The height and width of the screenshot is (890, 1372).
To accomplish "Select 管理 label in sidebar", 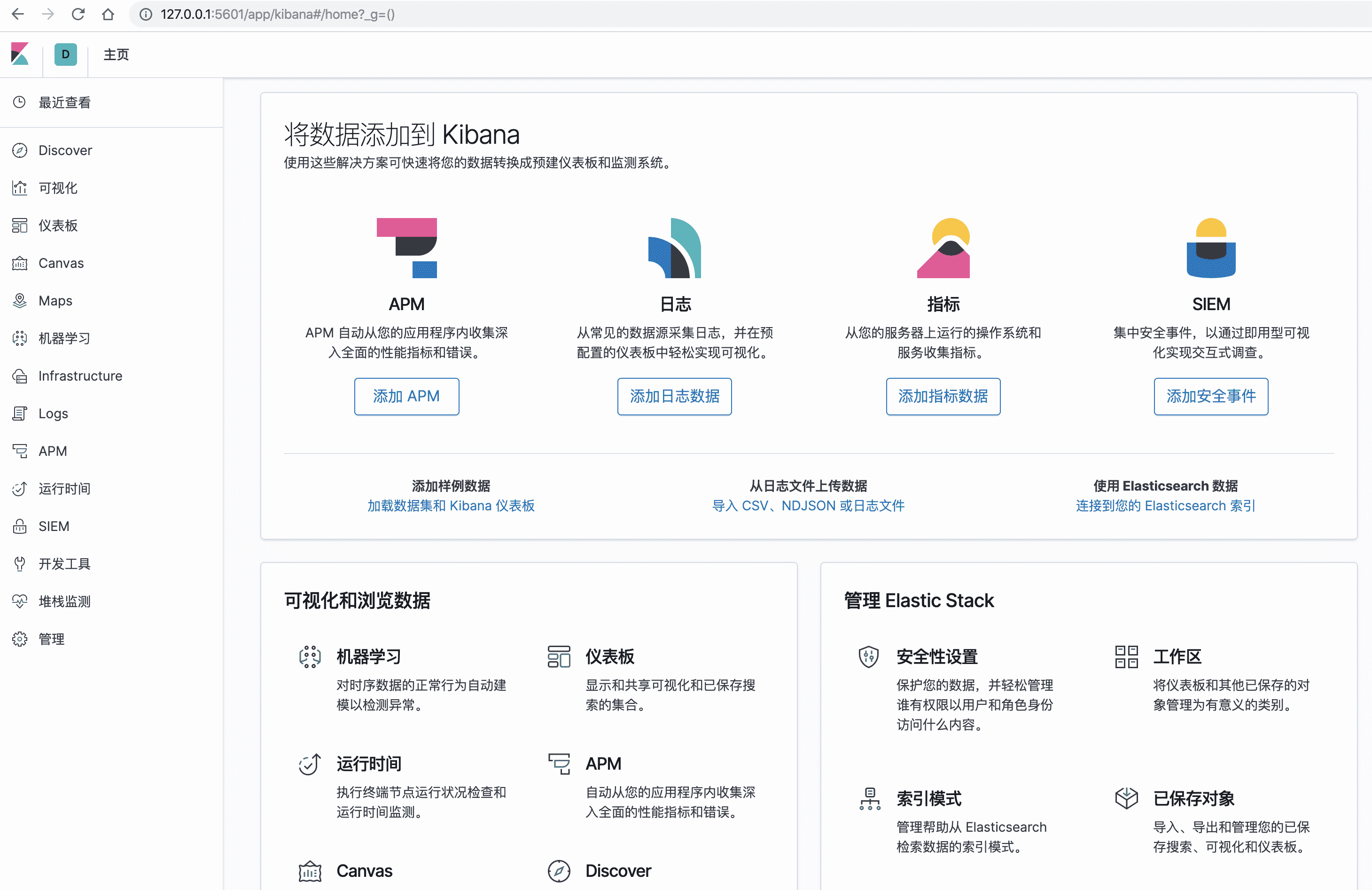I will click(x=51, y=639).
